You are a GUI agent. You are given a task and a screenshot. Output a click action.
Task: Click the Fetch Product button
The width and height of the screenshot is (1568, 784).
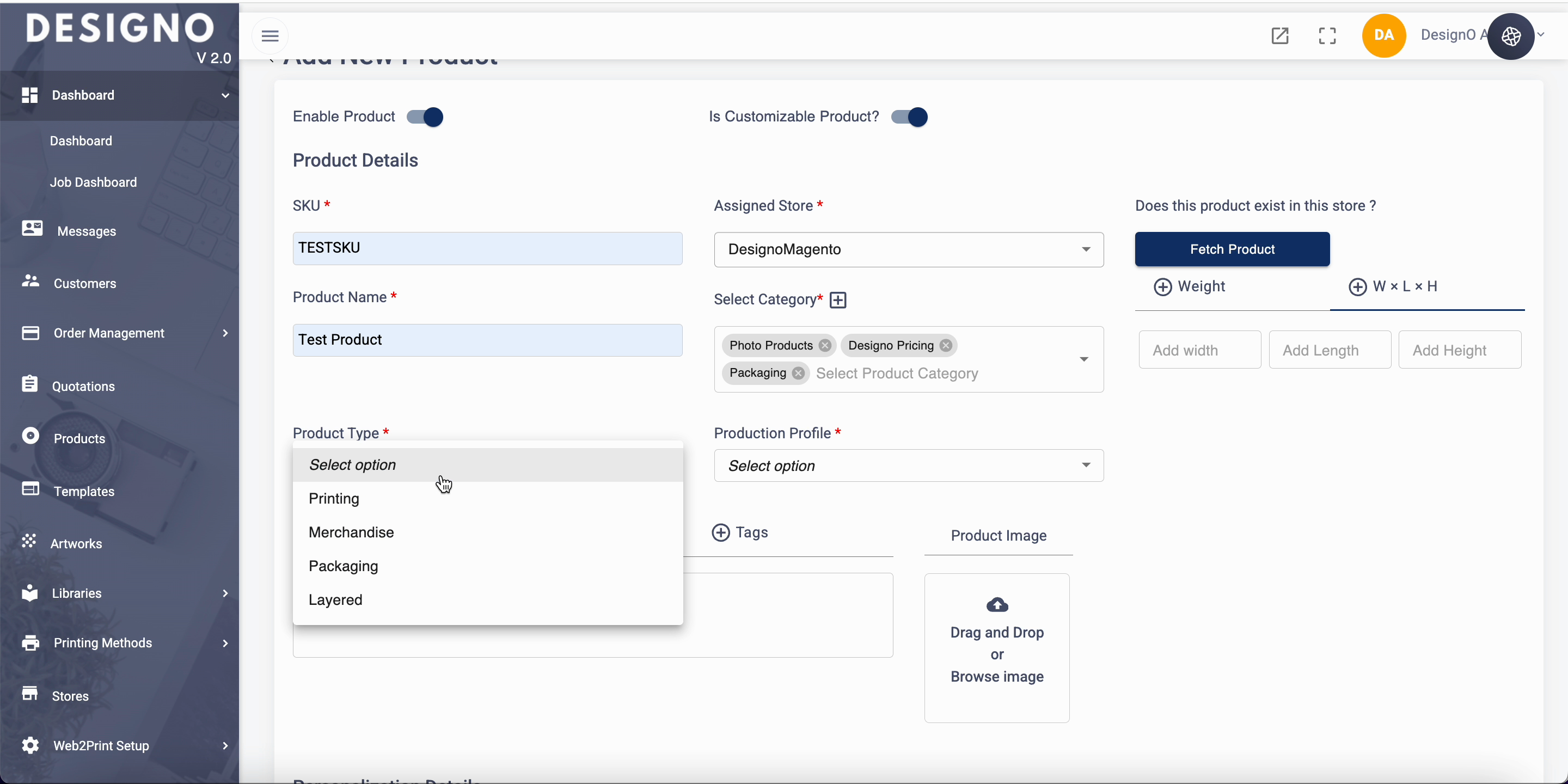click(x=1232, y=249)
